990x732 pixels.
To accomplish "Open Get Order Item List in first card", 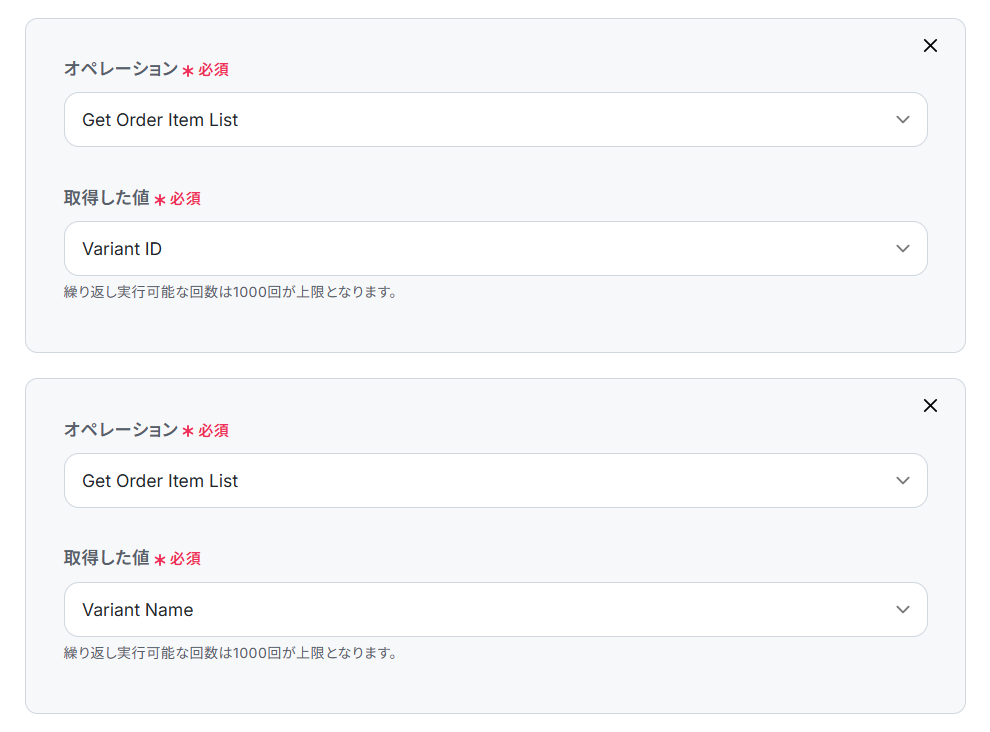I will coord(496,119).
